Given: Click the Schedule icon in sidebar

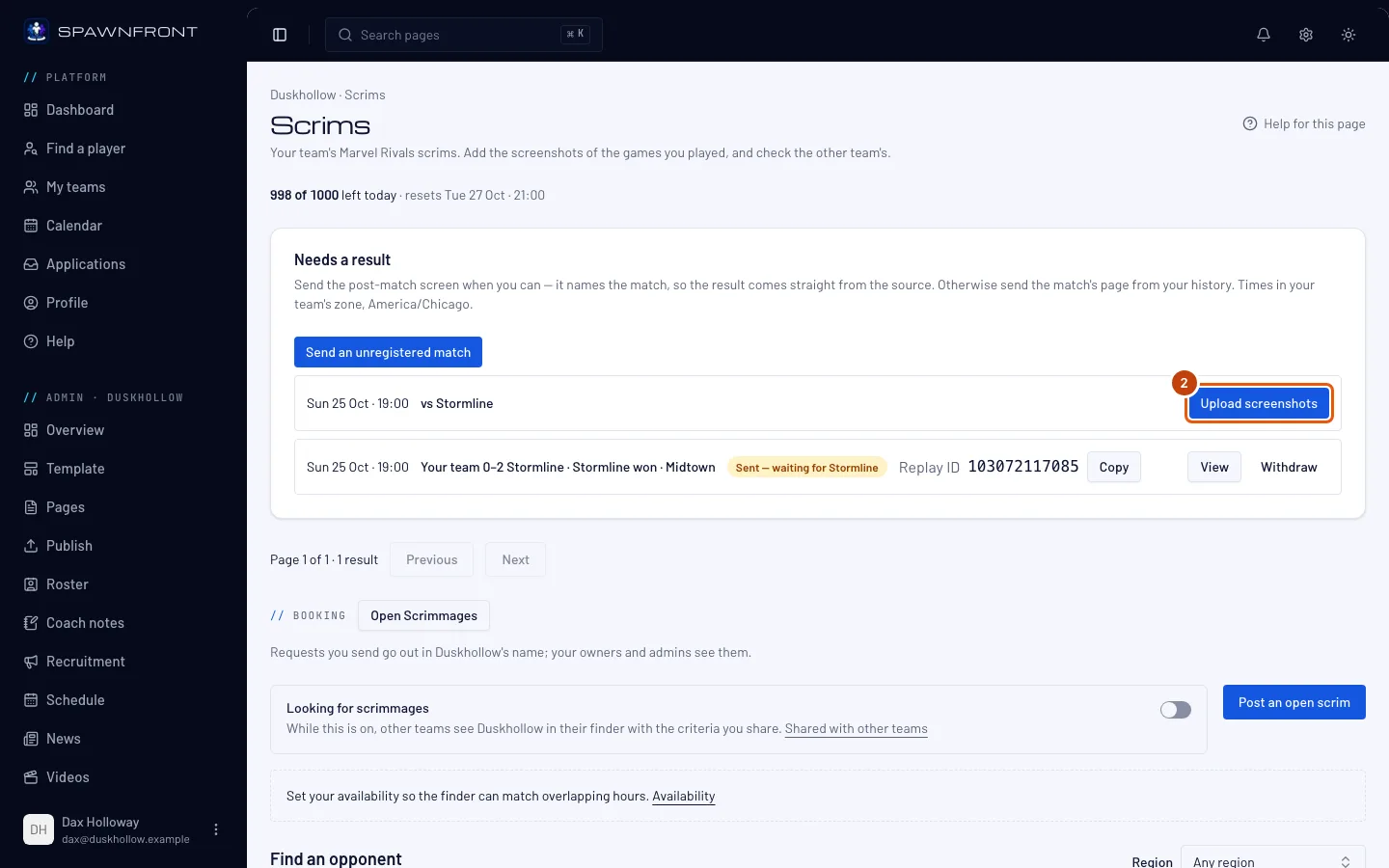Looking at the screenshot, I should tap(31, 700).
